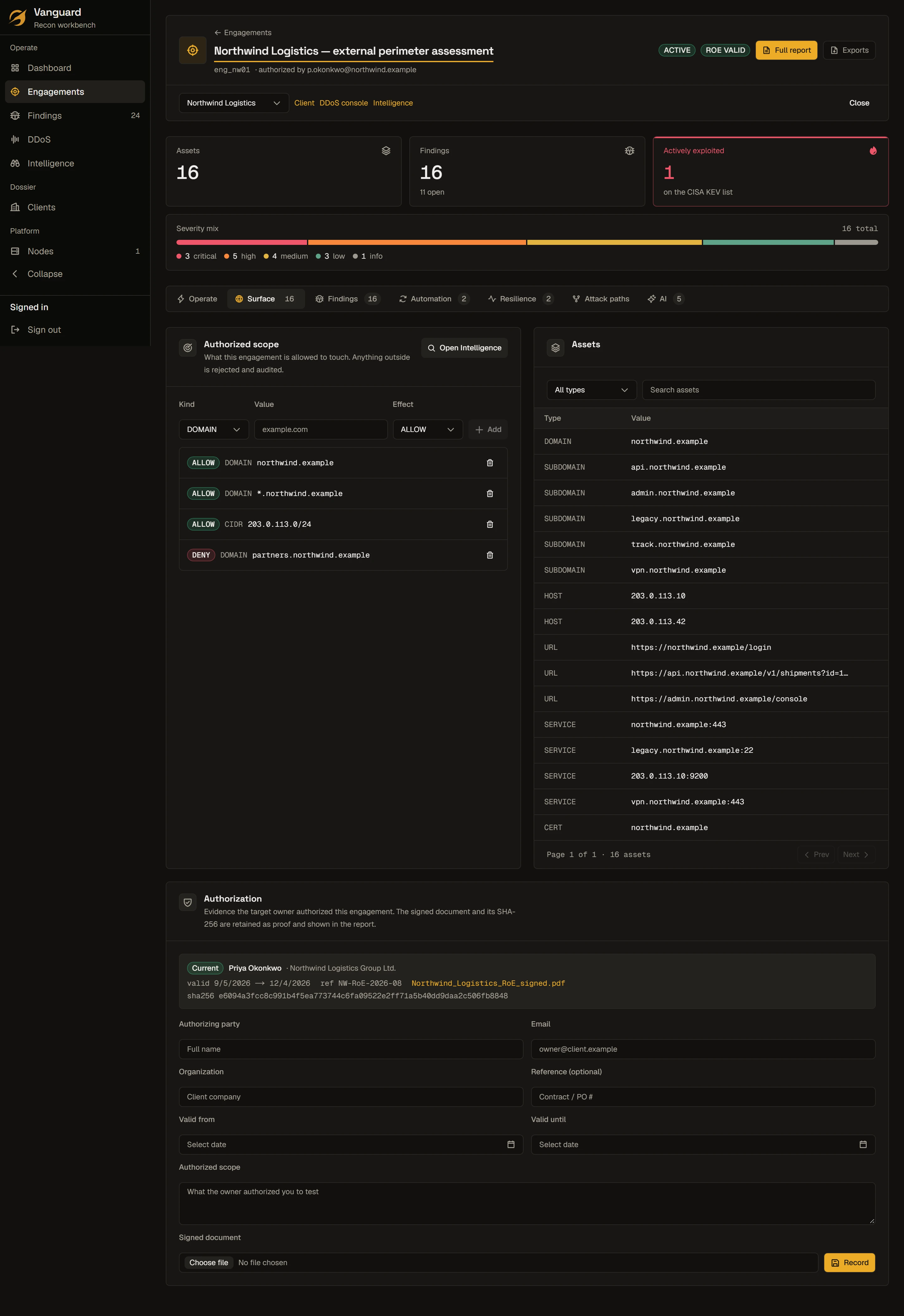Click the Findings card bug icon
Image resolution: width=904 pixels, height=1316 pixels.
(x=629, y=151)
